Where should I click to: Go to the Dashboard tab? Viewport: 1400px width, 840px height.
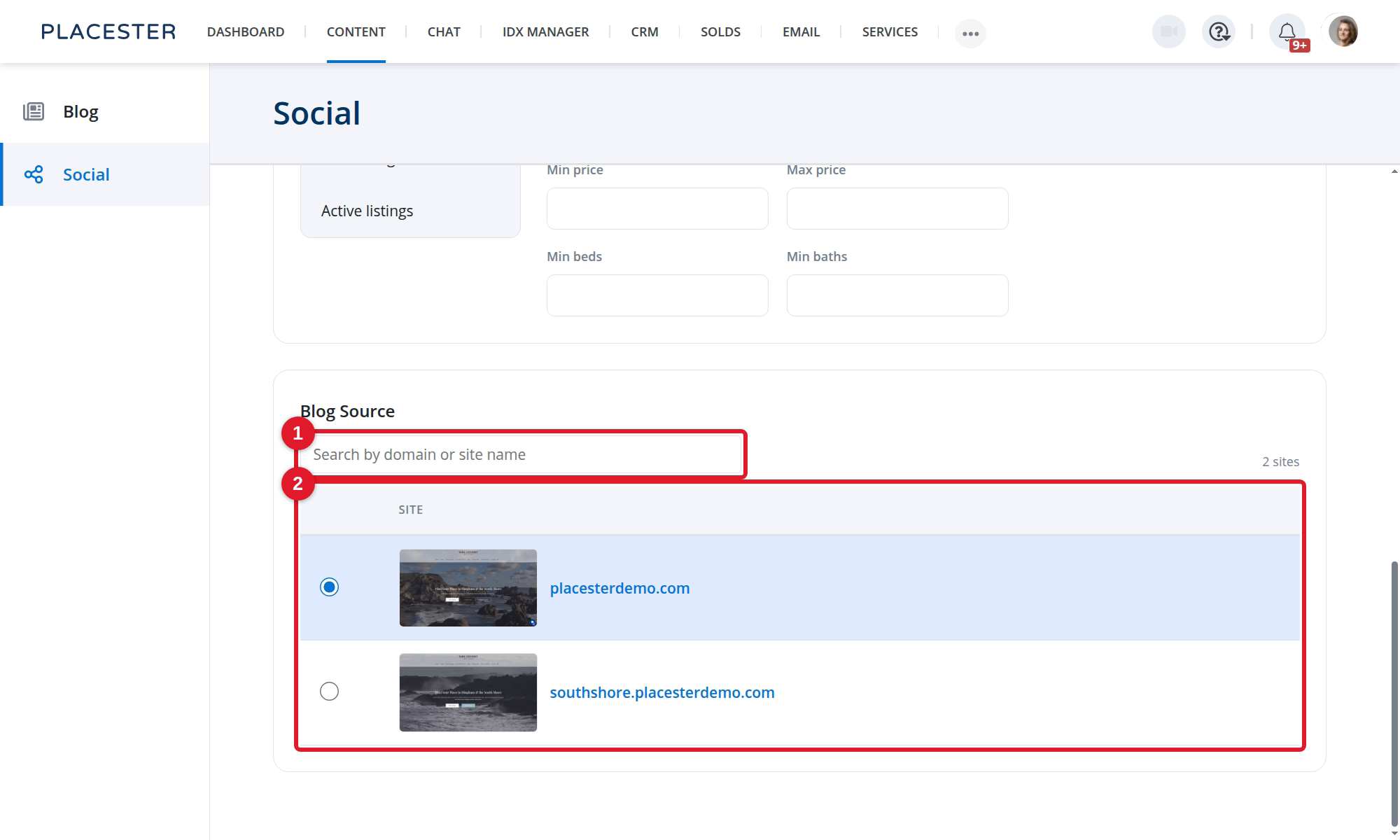click(x=246, y=31)
